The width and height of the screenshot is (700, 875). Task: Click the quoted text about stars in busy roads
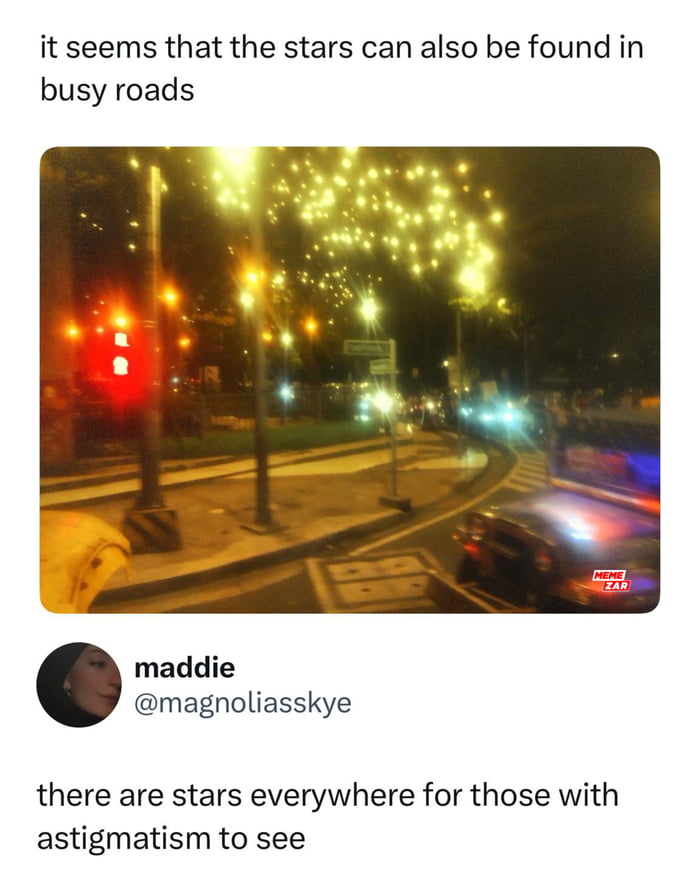tap(342, 69)
